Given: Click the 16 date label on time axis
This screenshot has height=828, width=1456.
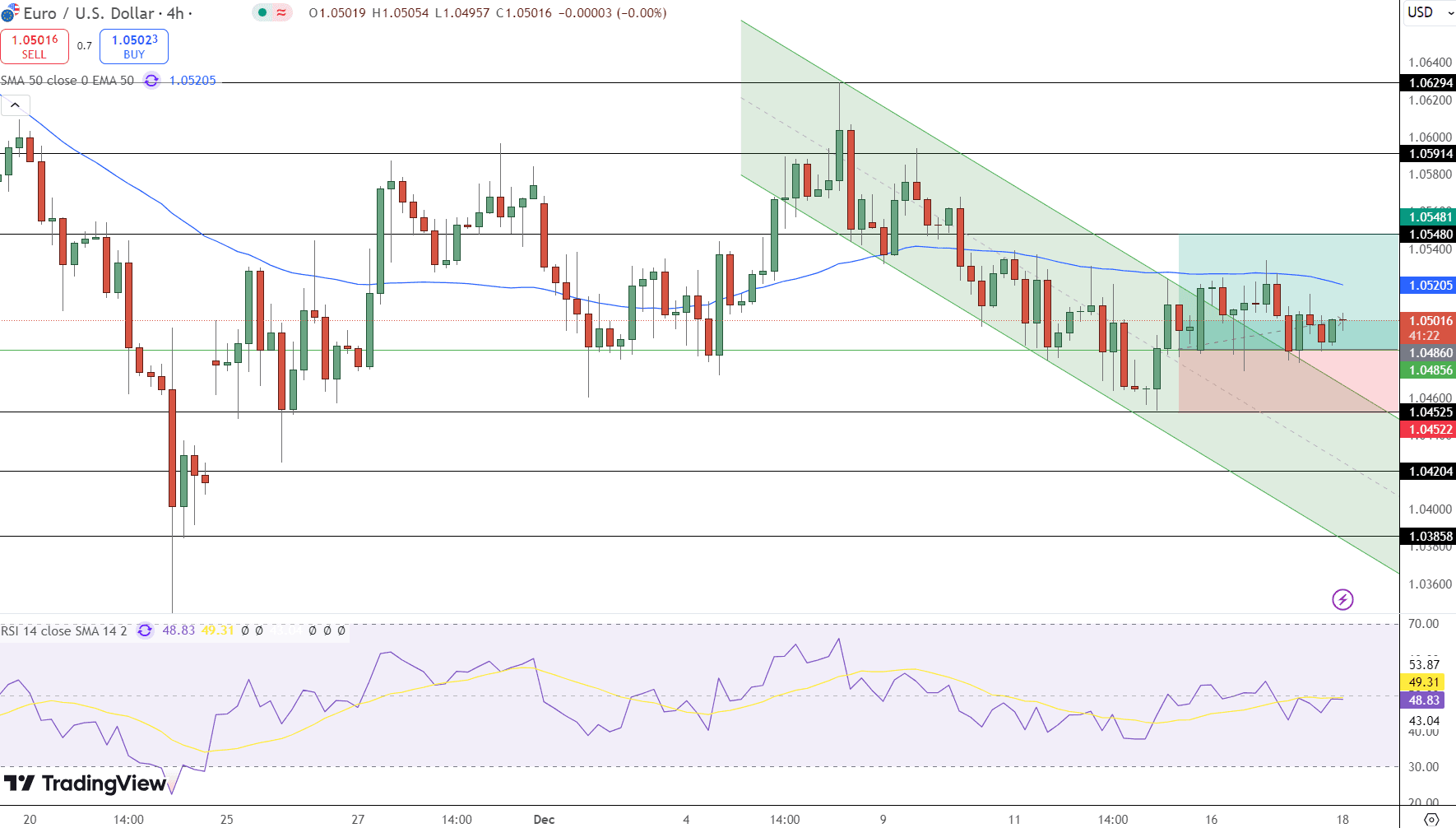Looking at the screenshot, I should point(1212,820).
